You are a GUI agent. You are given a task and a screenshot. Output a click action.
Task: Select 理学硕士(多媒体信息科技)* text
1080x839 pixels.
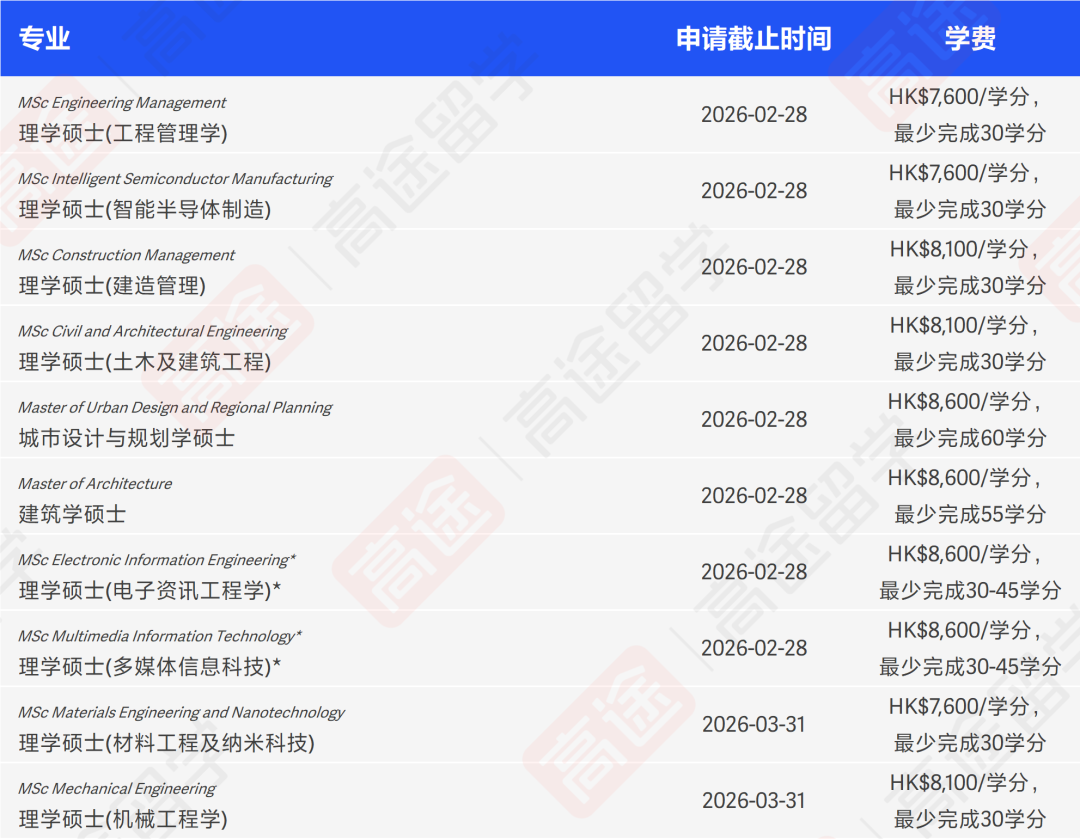click(x=149, y=667)
